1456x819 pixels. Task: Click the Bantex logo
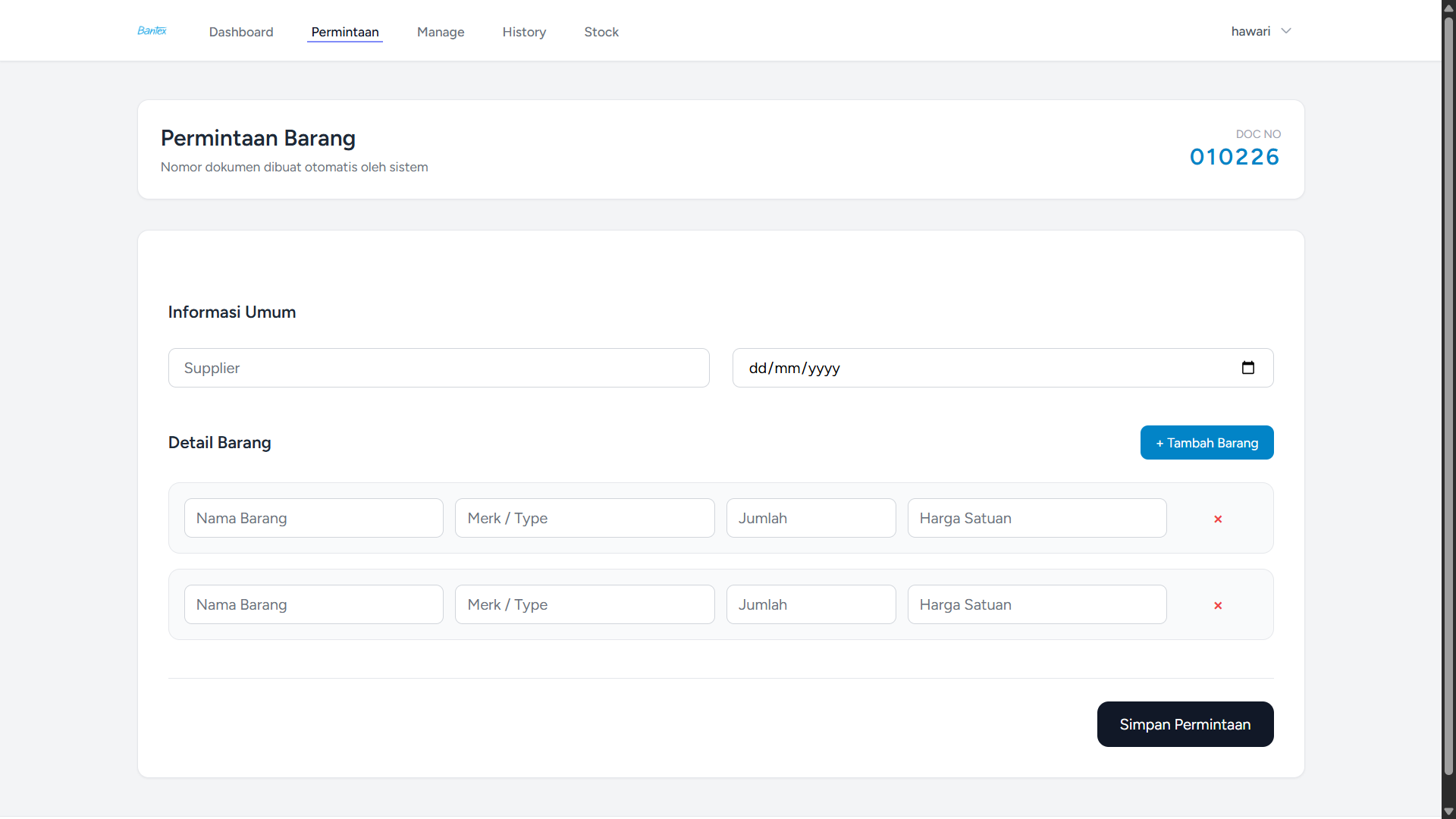(152, 31)
